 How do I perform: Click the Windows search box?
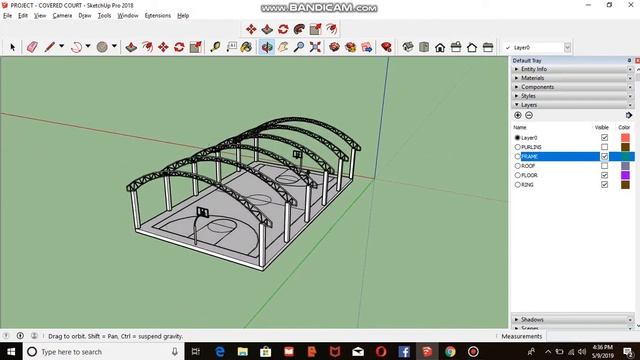(104, 351)
